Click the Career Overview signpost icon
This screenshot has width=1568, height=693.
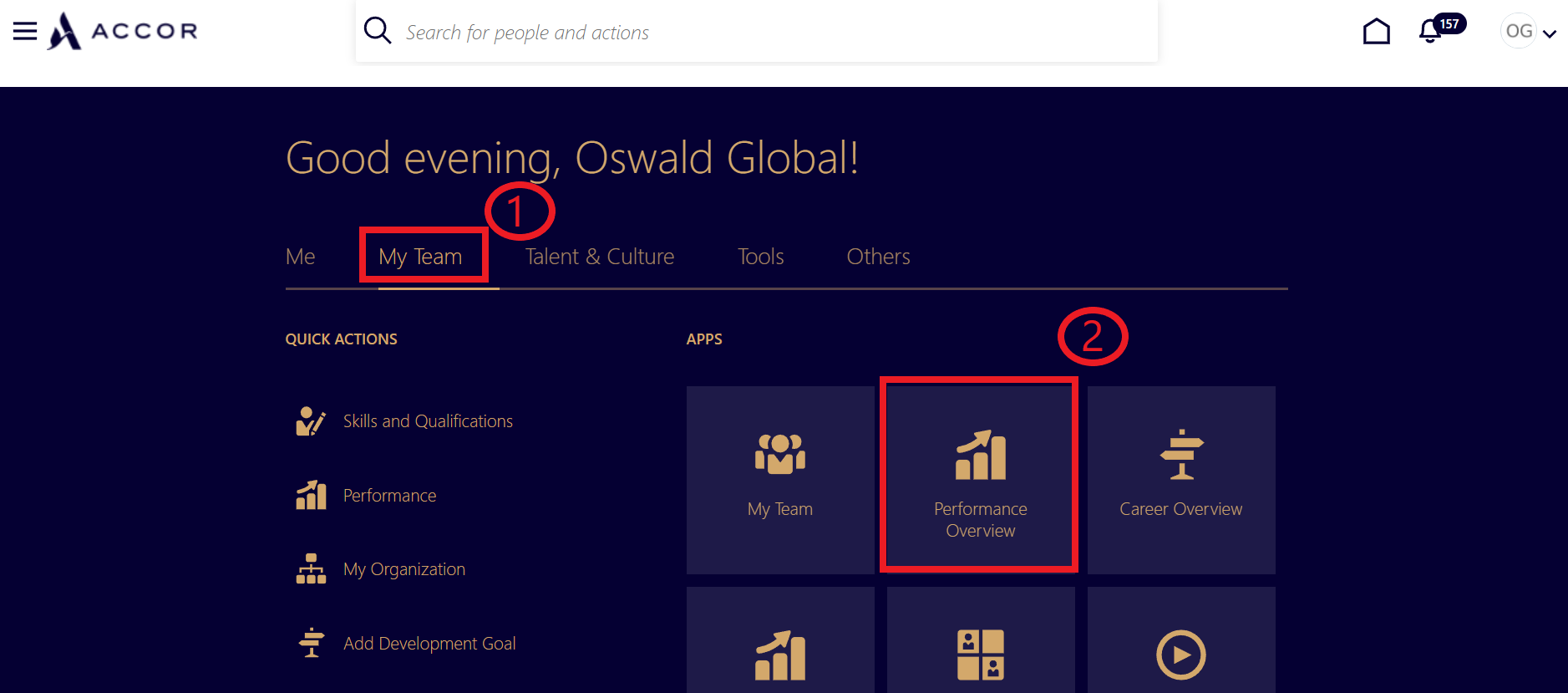tap(1181, 455)
